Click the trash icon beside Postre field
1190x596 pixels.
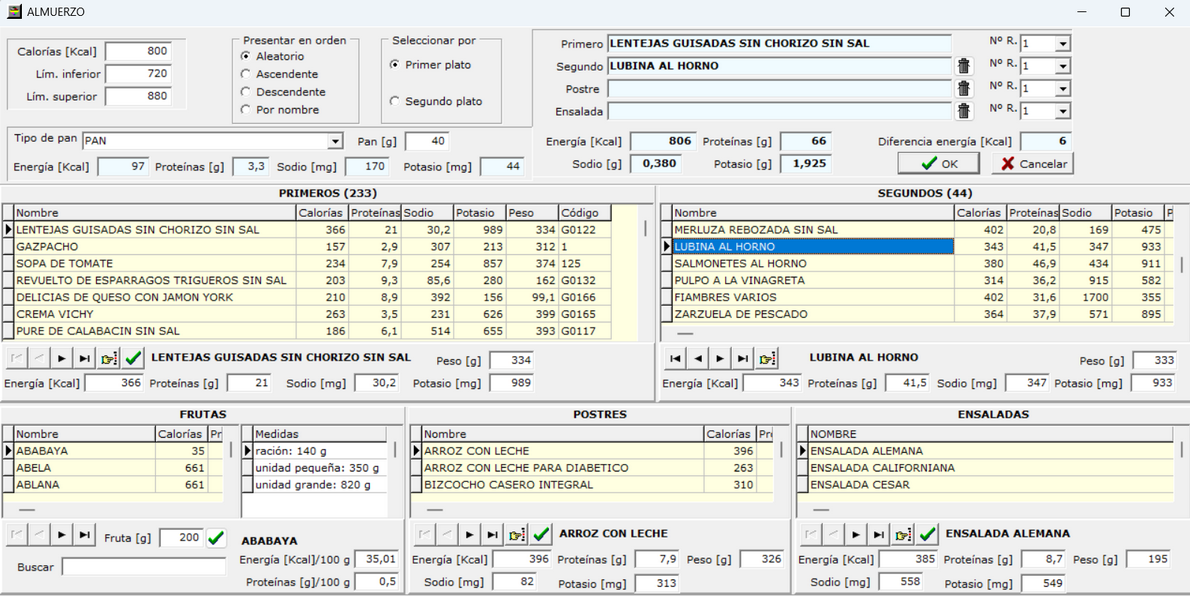tap(963, 89)
